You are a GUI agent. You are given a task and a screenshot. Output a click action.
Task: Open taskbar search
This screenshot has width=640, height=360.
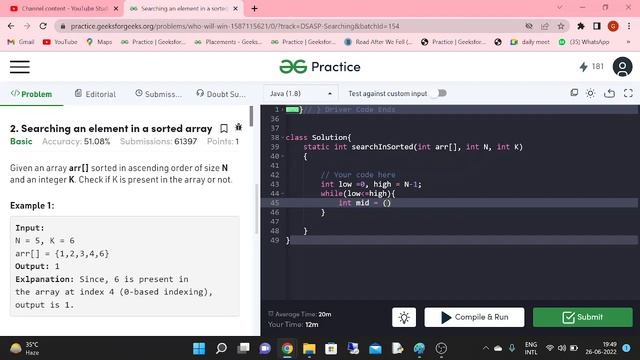[x=221, y=349]
